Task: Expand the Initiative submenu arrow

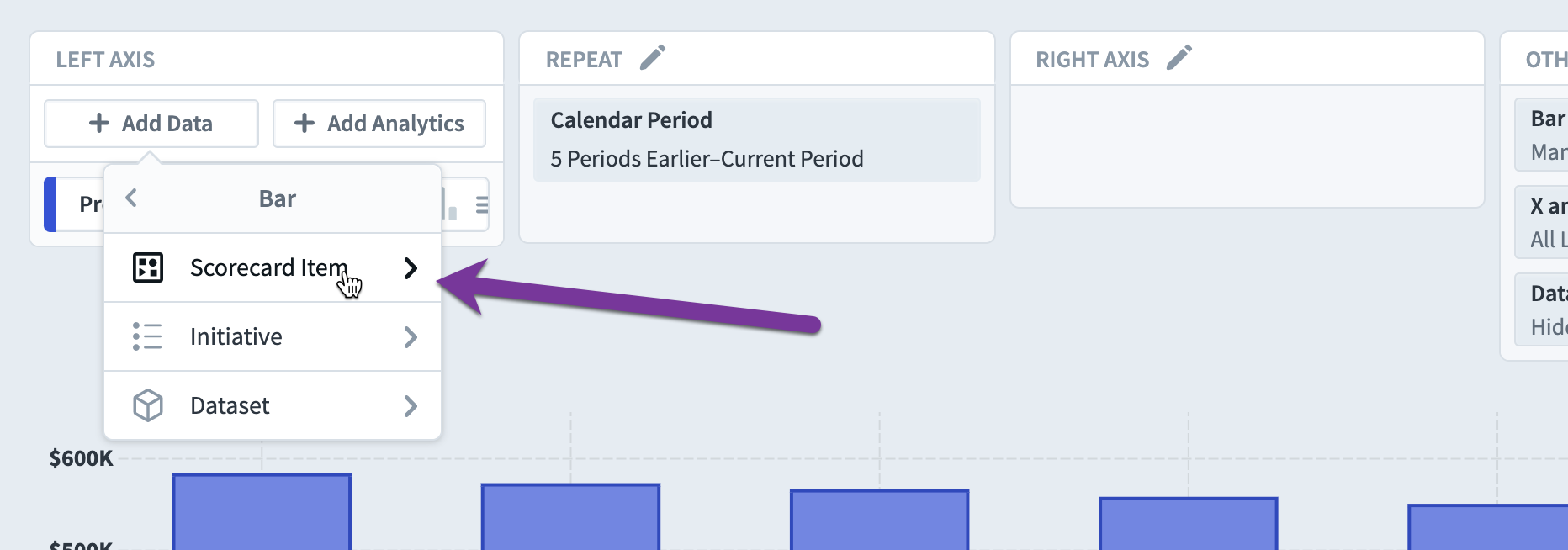Action: click(411, 337)
